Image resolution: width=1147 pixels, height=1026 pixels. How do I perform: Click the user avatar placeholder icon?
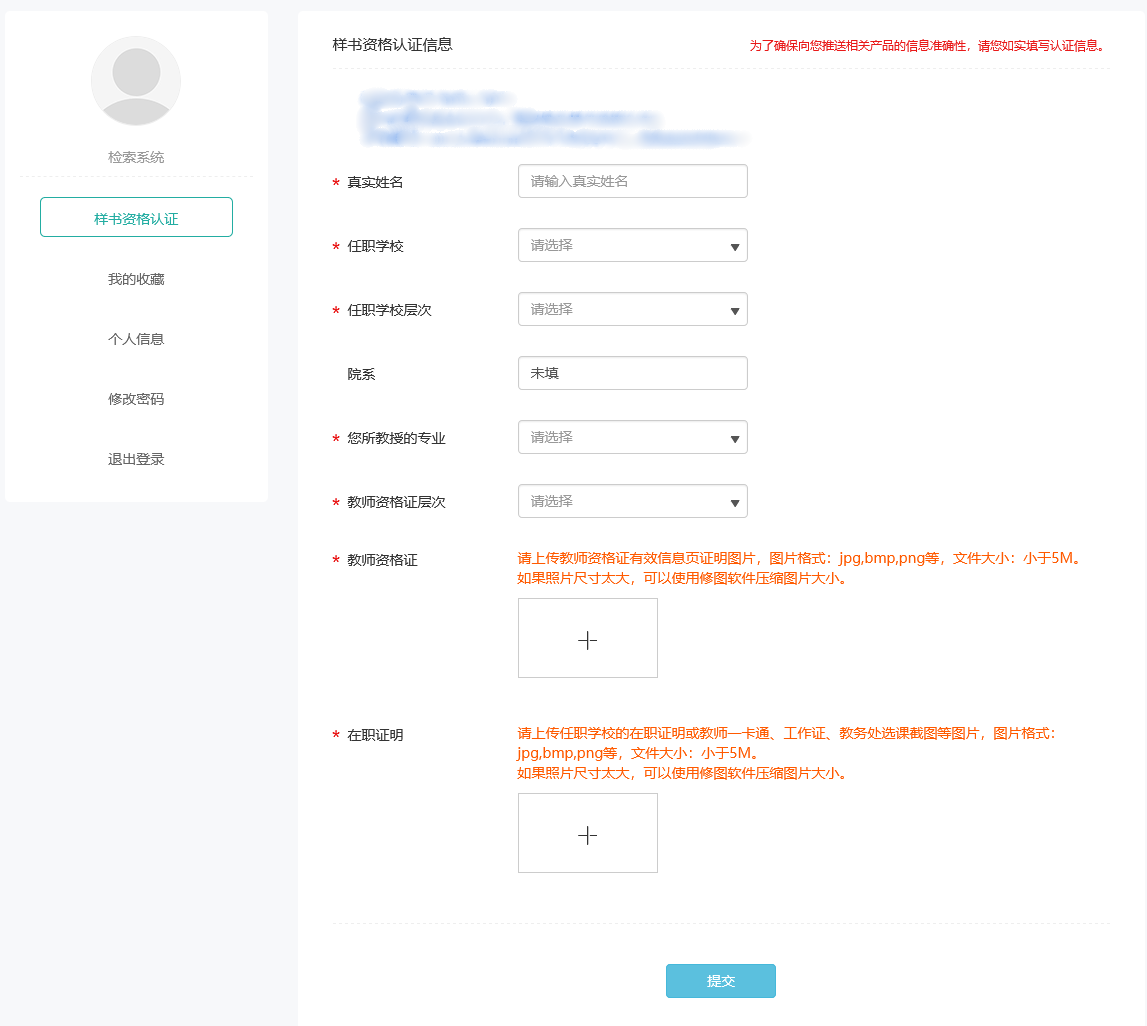[136, 81]
